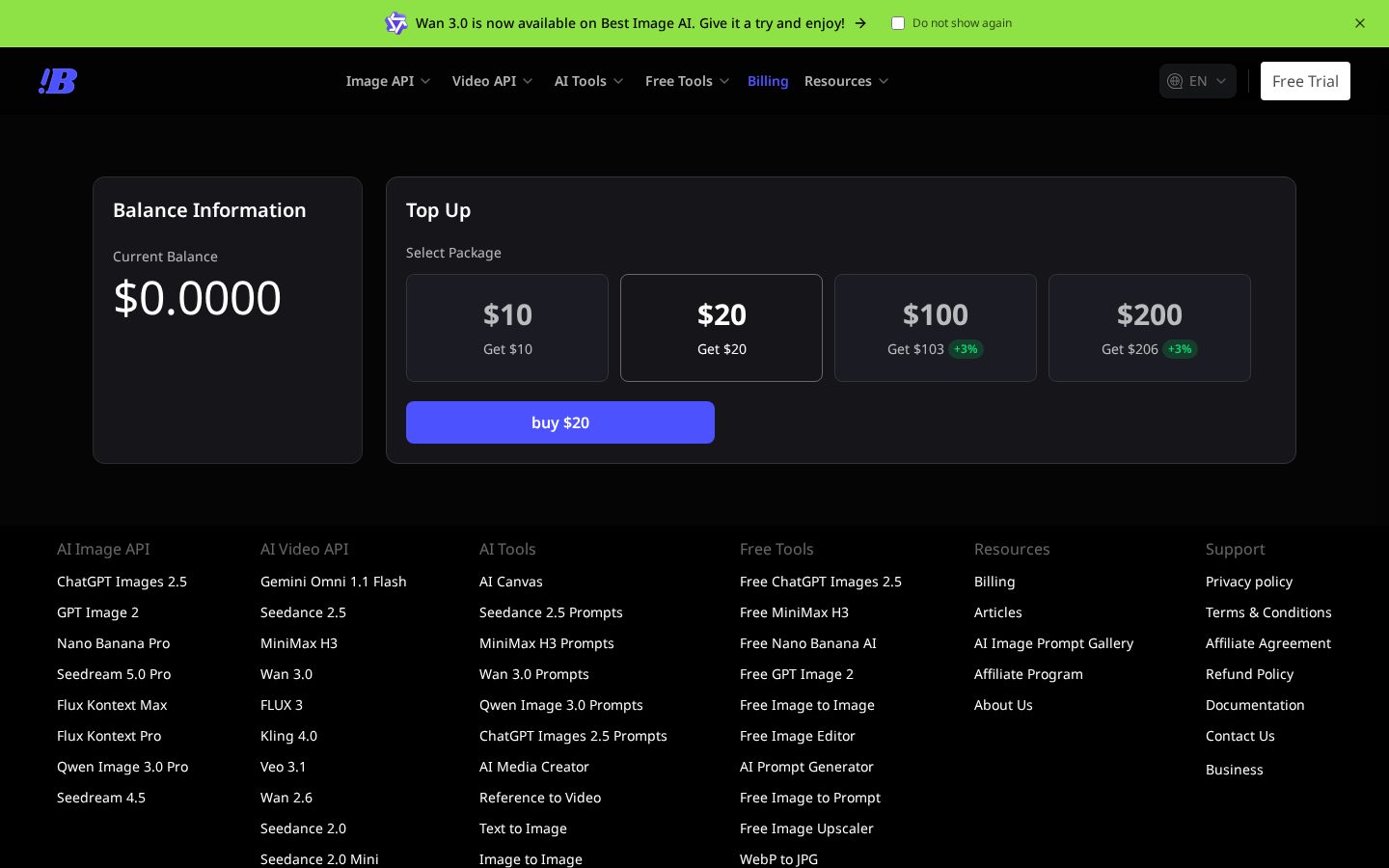Open the Refund Policy link

[x=1249, y=674]
